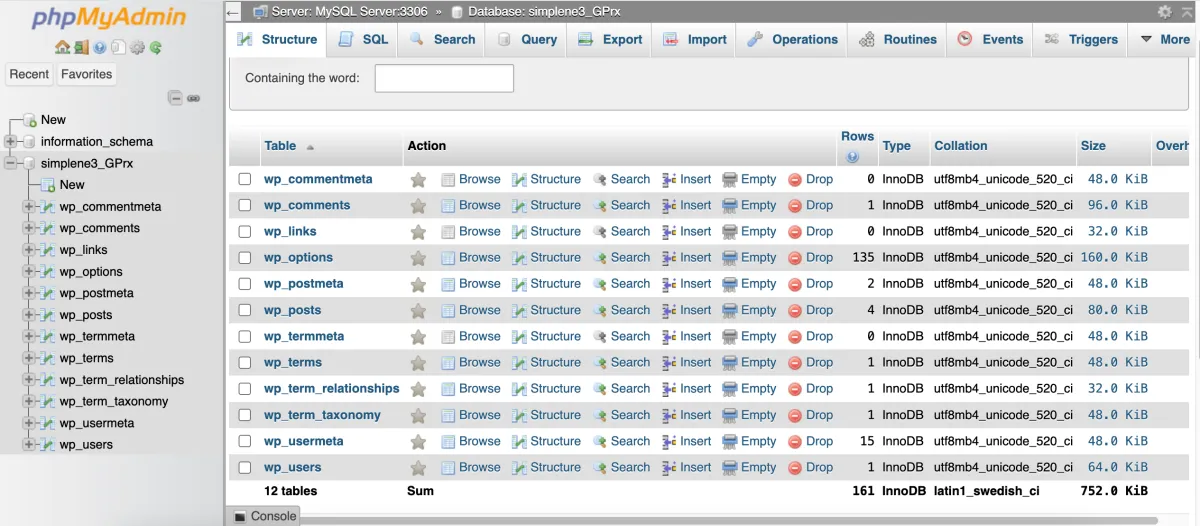Screen dimensions: 1200x526
Task: Click the favorite star for wp_terms
Action: pyautogui.click(x=418, y=363)
